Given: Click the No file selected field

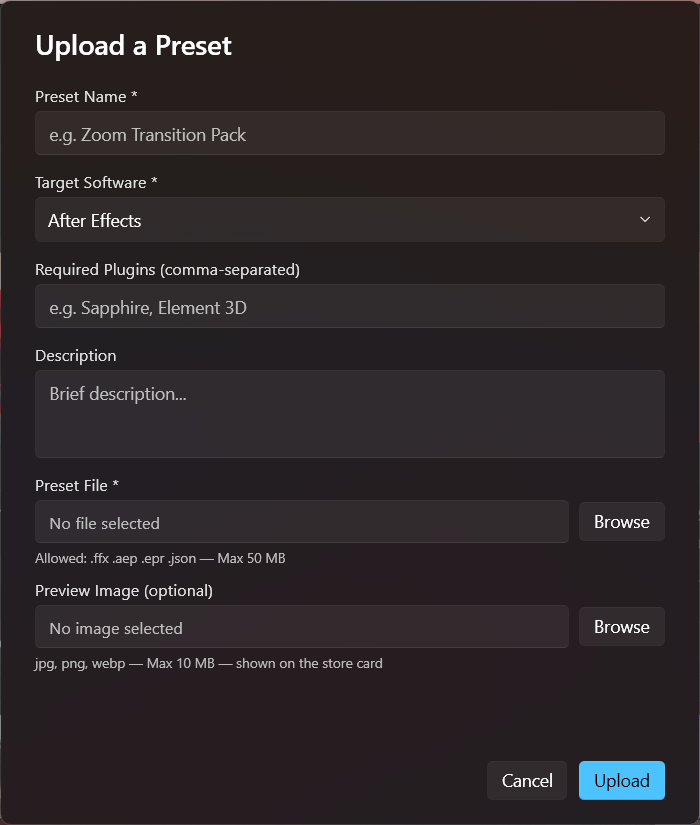Looking at the screenshot, I should click(302, 521).
